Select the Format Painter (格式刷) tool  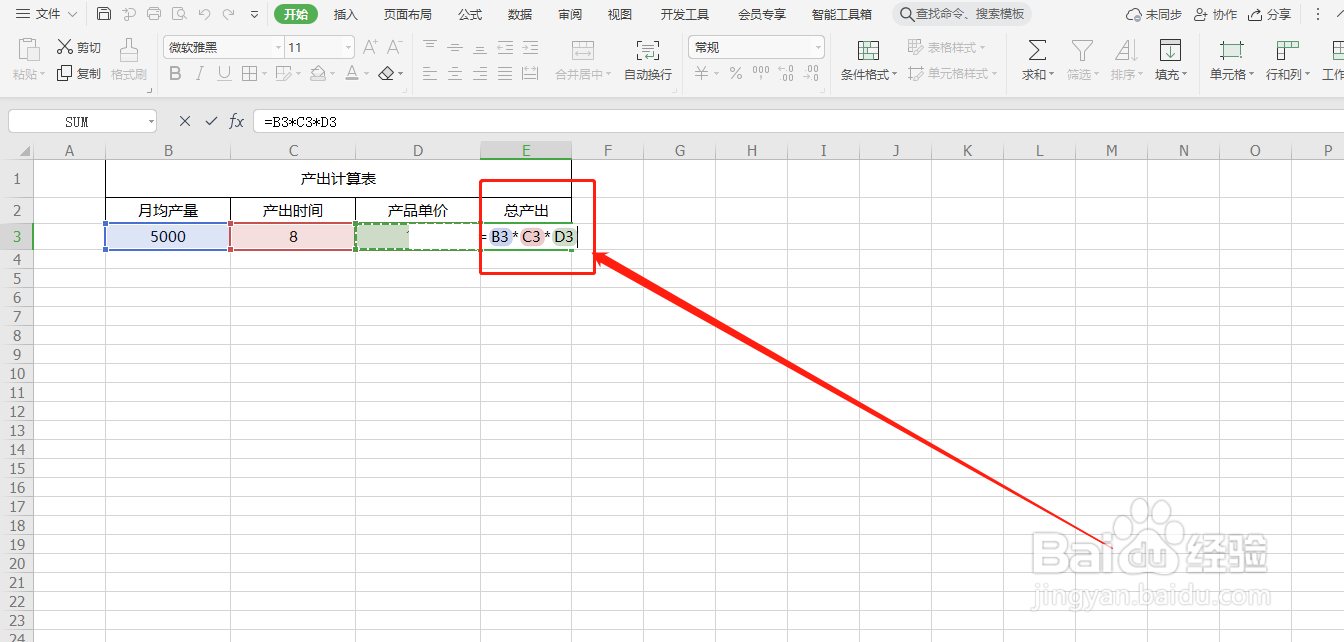129,59
